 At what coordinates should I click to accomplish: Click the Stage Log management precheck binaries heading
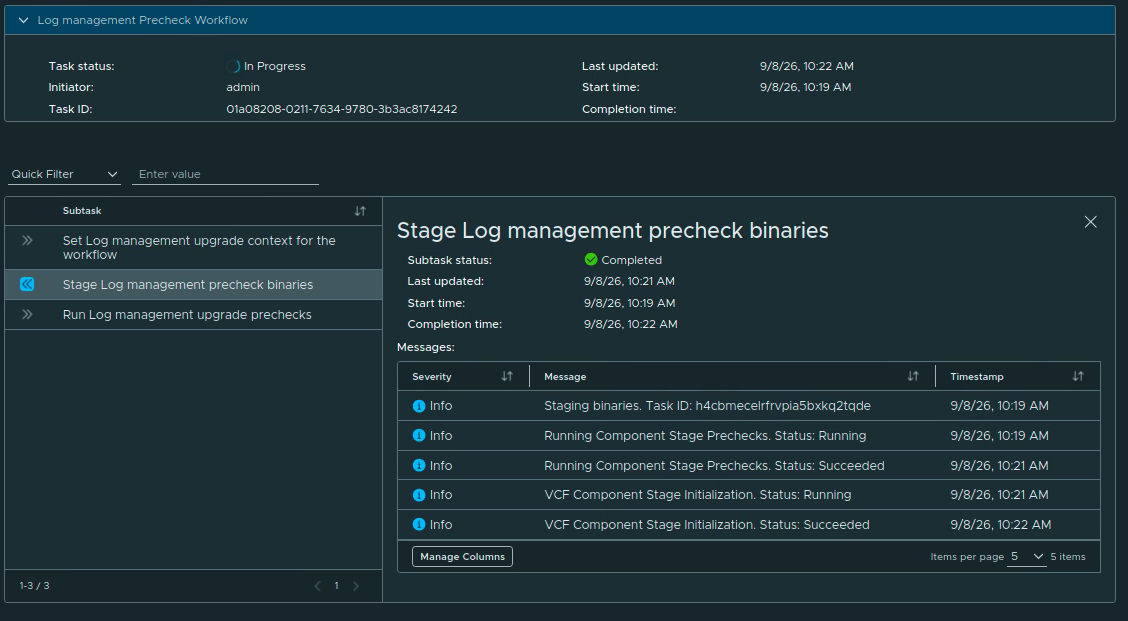coord(613,230)
